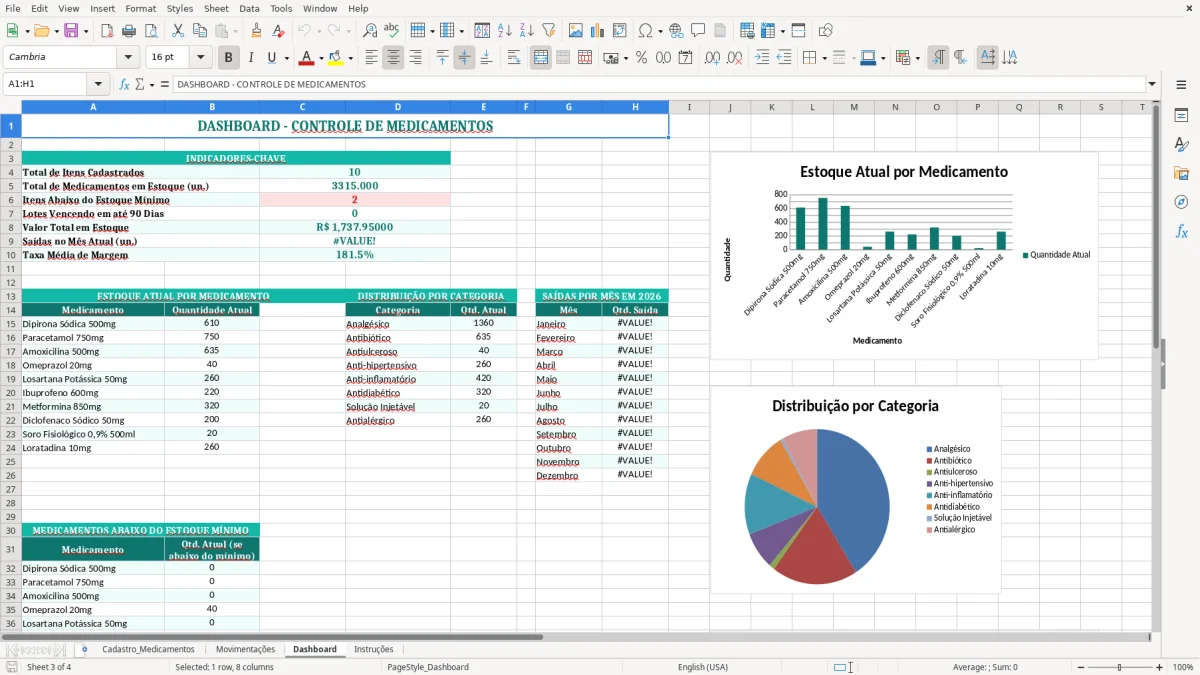Insert a pivot table
The width and height of the screenshot is (1200, 675).
[x=620, y=31]
